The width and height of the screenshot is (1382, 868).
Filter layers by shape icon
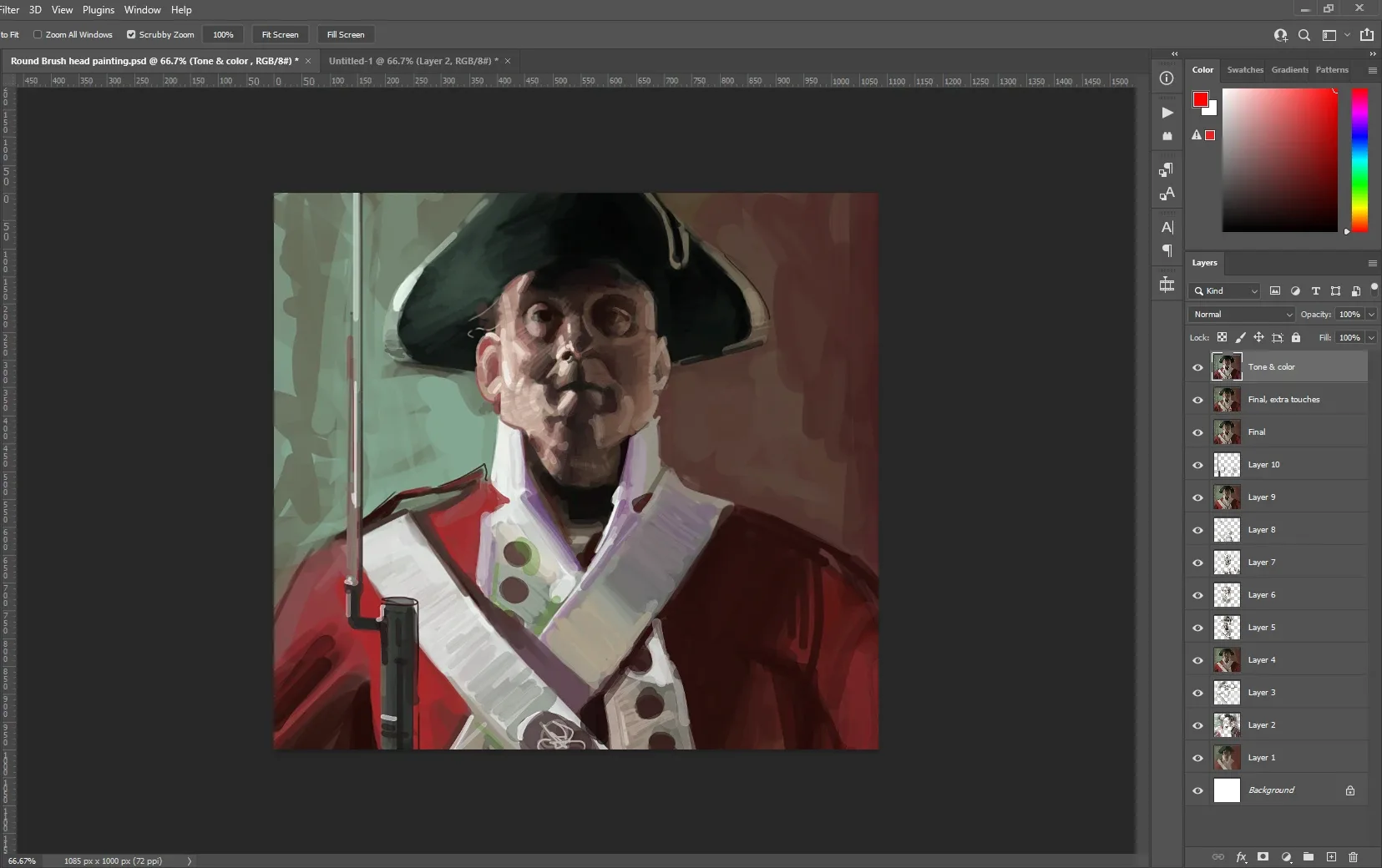(x=1335, y=291)
